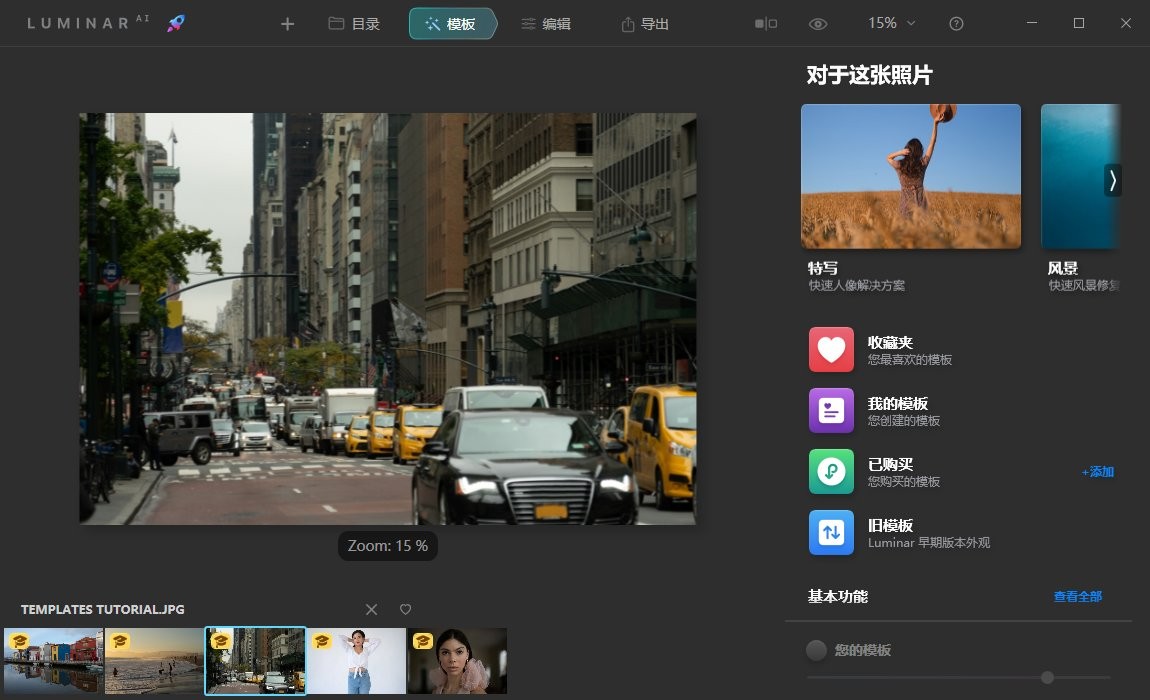Enable the 您的模板 switch
Screen dimensions: 1150x700
click(816, 650)
